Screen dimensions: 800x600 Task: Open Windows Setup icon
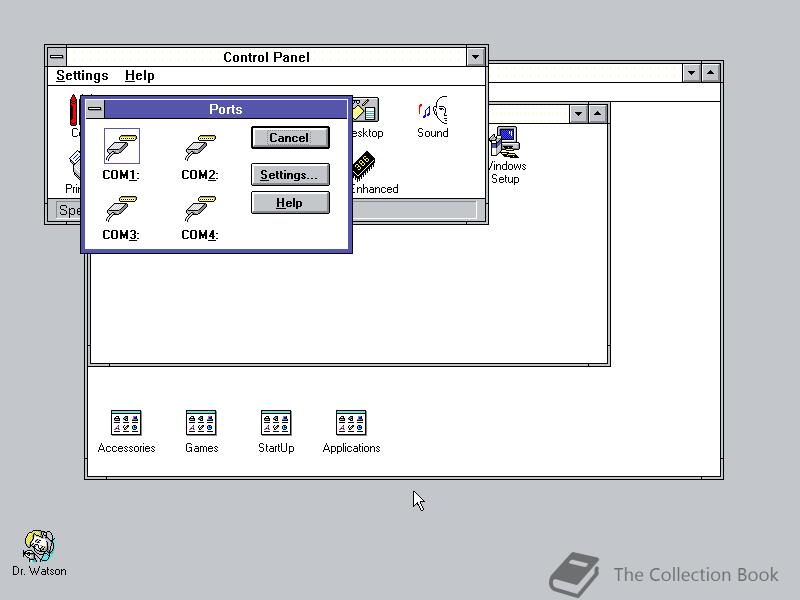(x=505, y=142)
